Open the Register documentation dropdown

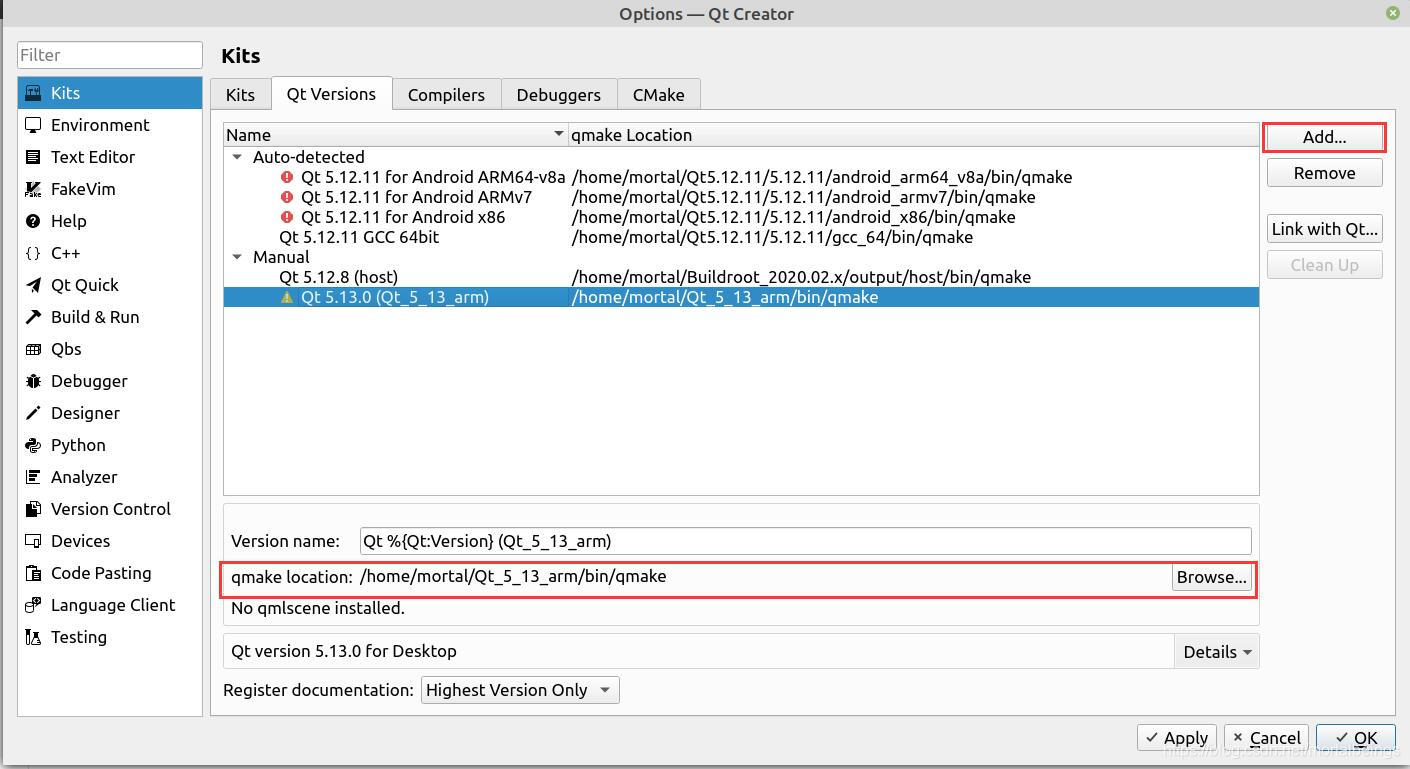520,690
